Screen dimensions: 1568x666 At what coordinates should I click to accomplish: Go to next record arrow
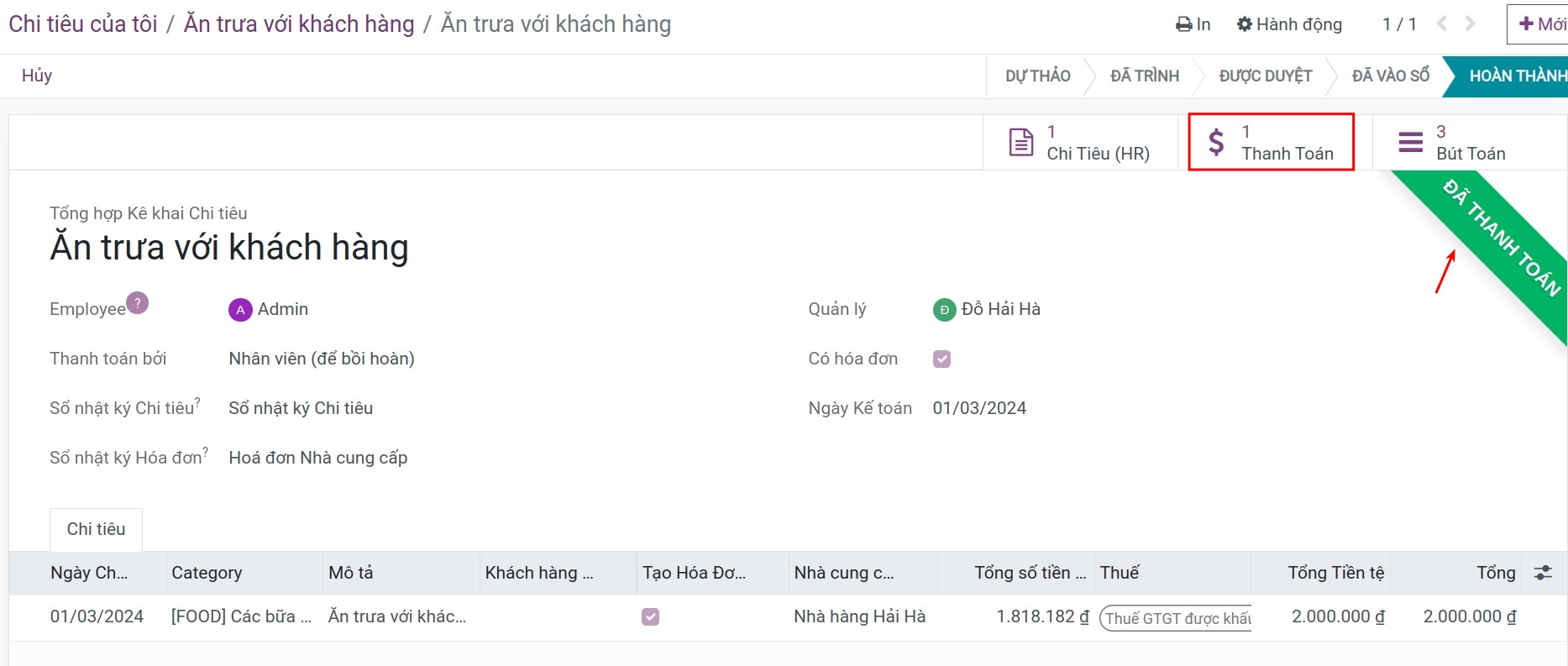[x=1470, y=24]
